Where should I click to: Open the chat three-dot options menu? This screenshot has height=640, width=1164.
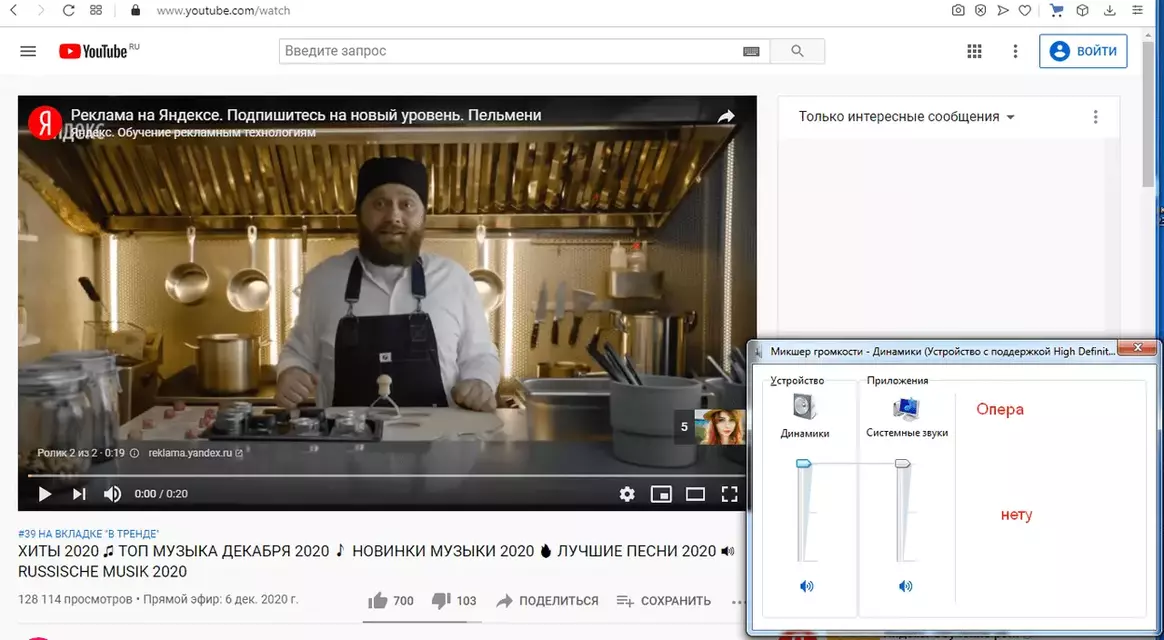click(x=1095, y=117)
